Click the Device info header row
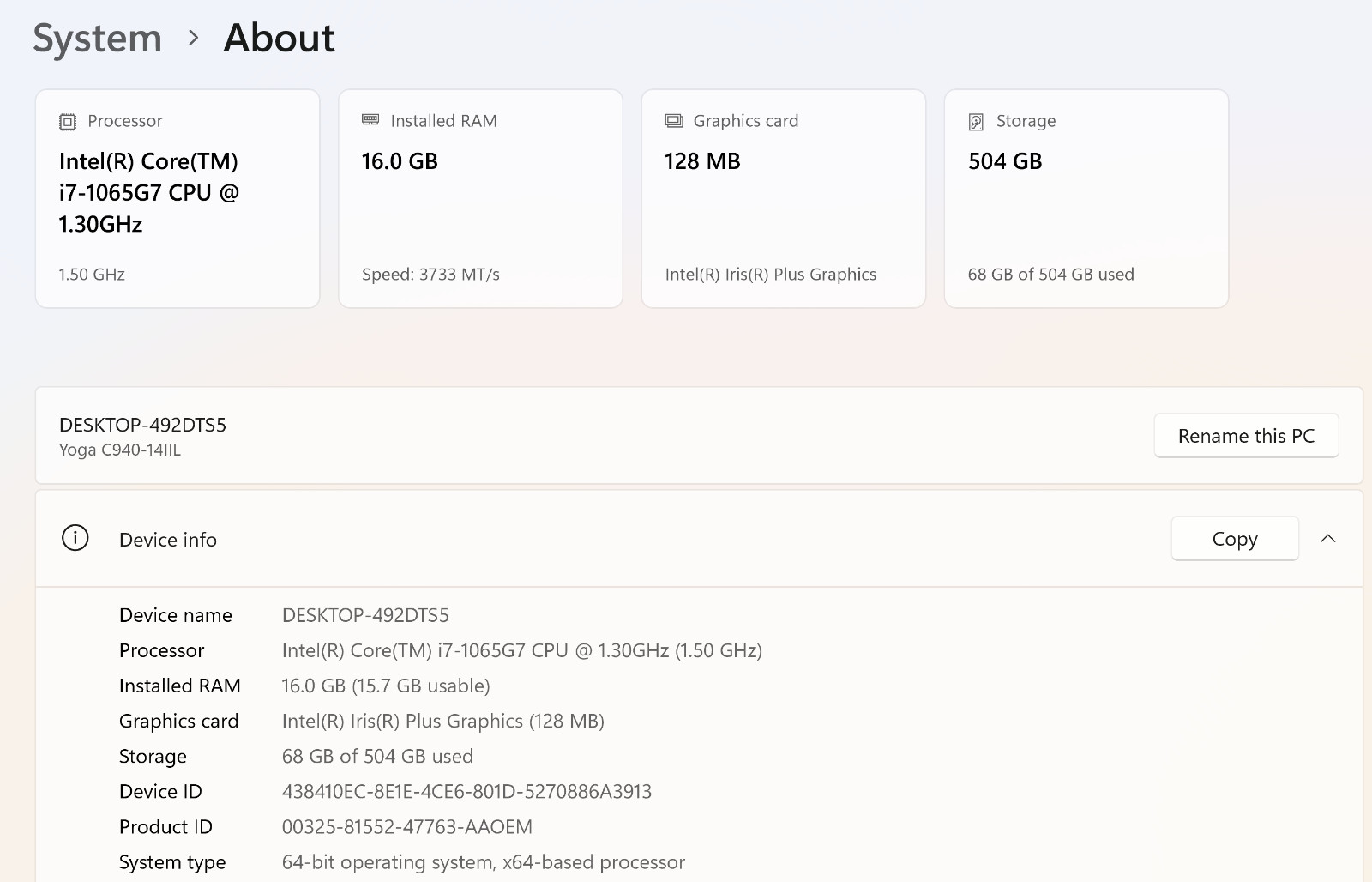1372x882 pixels. click(699, 539)
